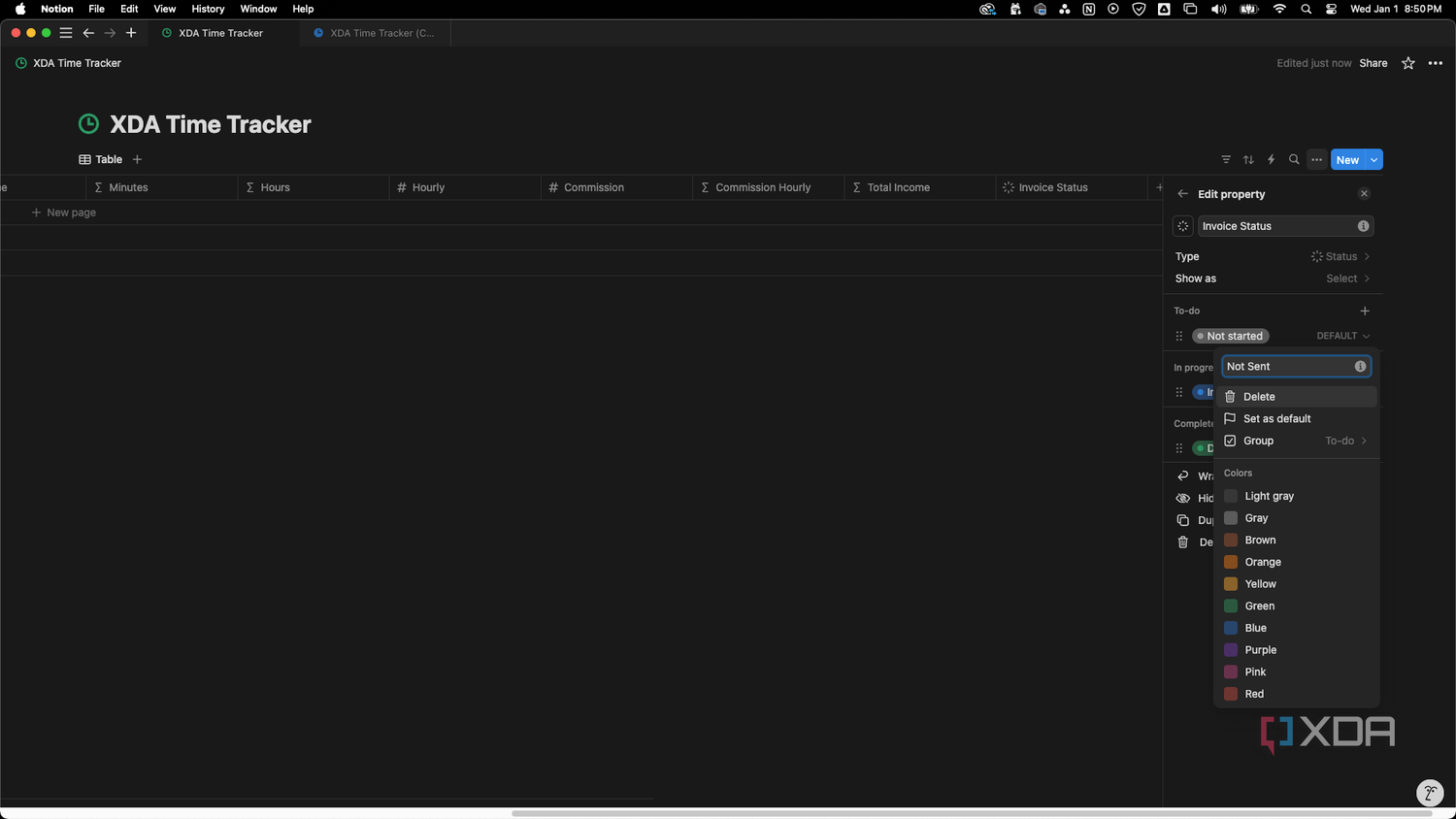Open the volume icon in the menu bar
The image size is (1456, 819).
1219,9
